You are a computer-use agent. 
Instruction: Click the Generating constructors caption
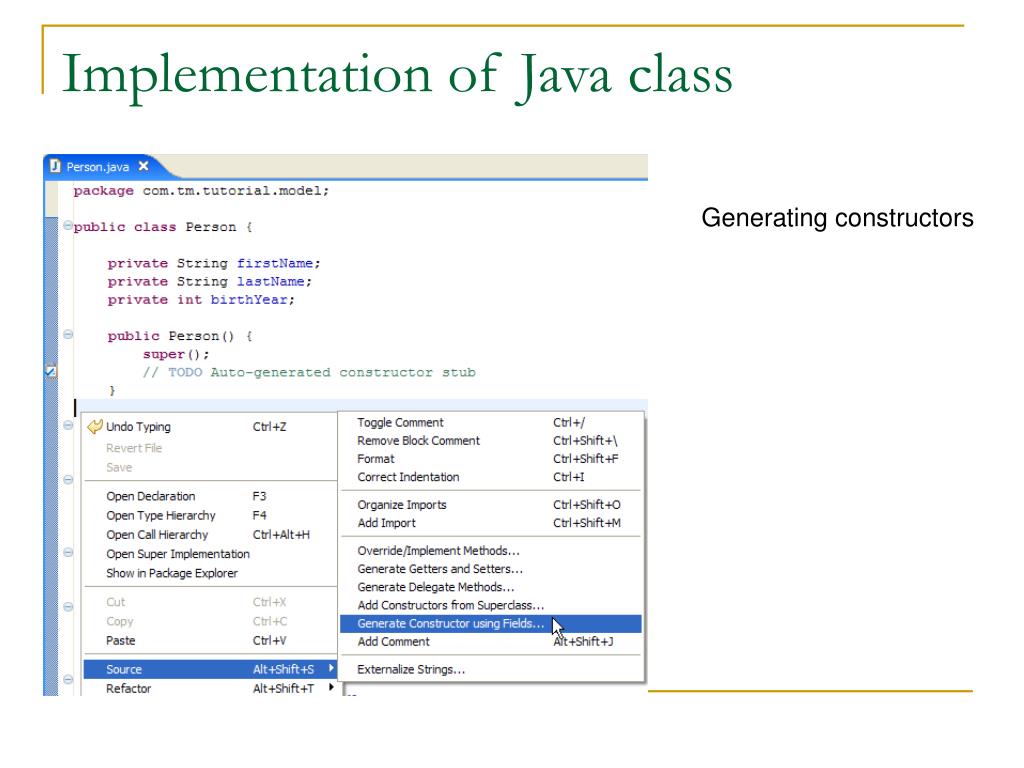(837, 218)
